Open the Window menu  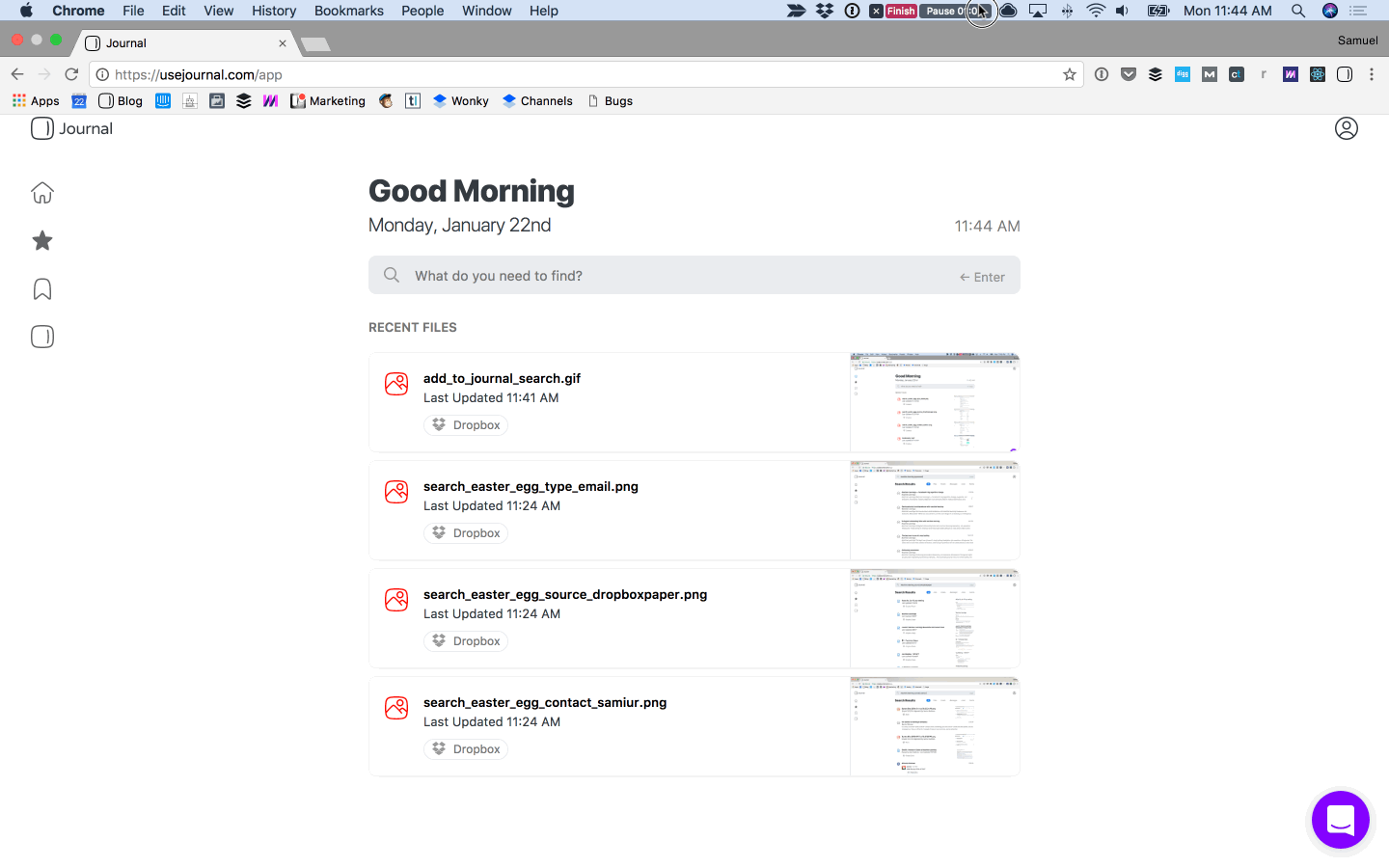point(487,11)
